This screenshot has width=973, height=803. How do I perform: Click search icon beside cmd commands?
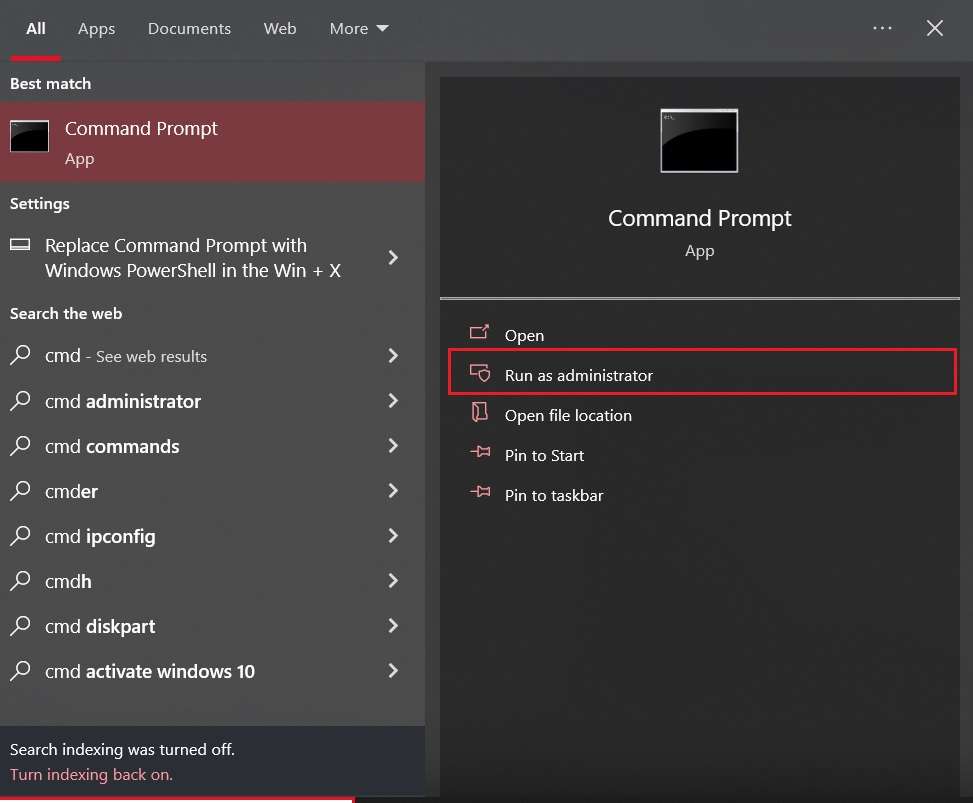point(20,446)
